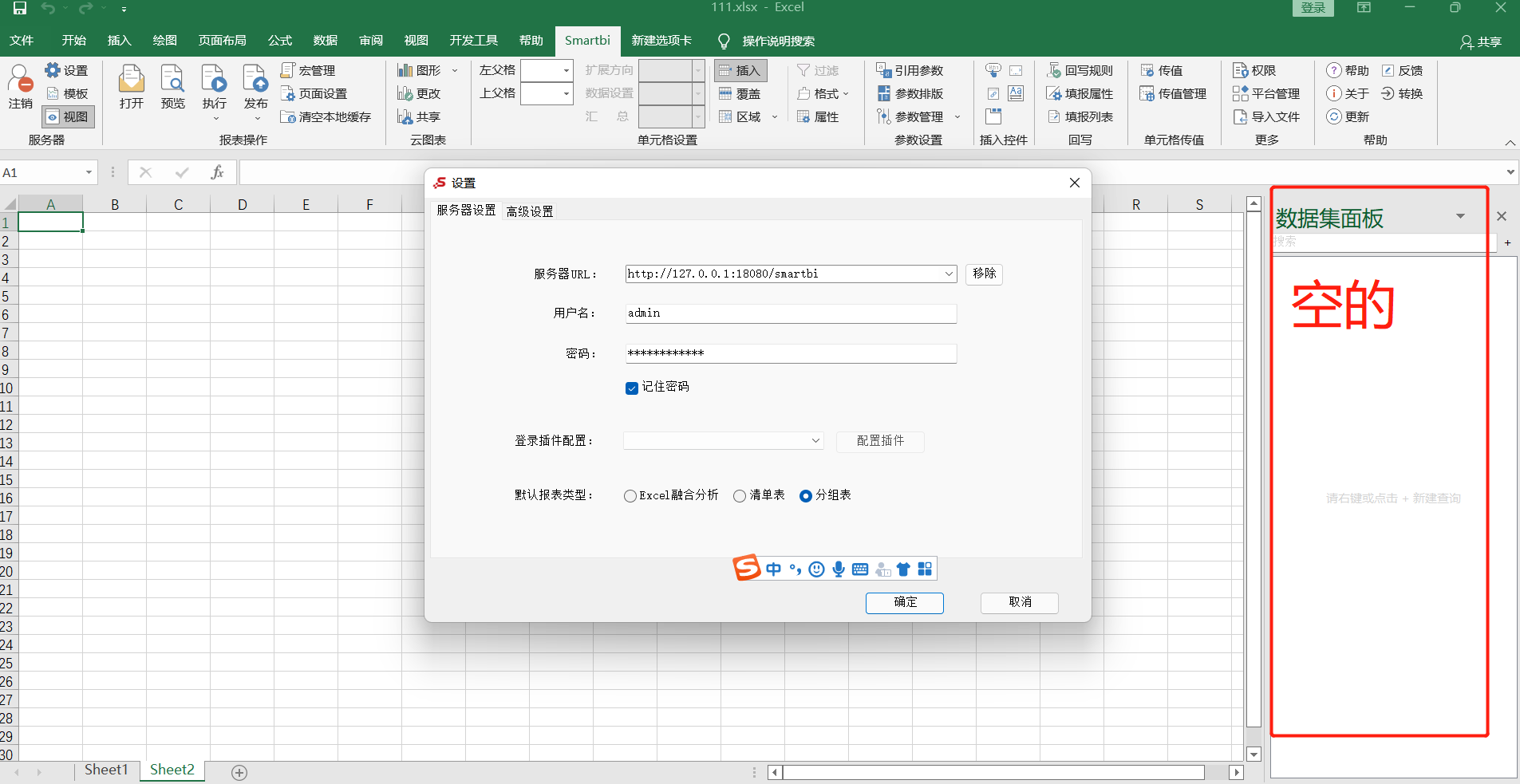Open the Name Box dropdown arrow
Image resolution: width=1520 pixels, height=784 pixels.
[89, 172]
